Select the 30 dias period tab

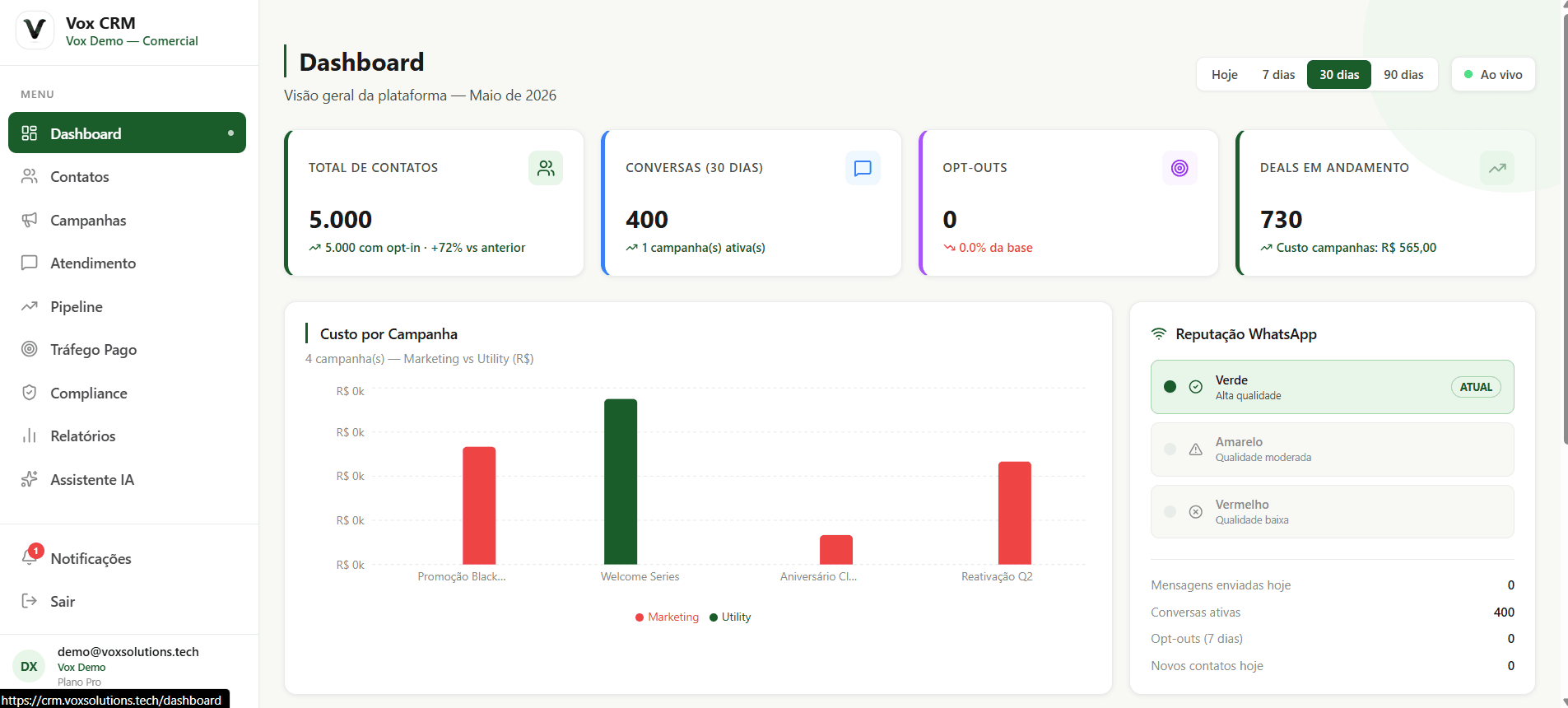coord(1339,74)
